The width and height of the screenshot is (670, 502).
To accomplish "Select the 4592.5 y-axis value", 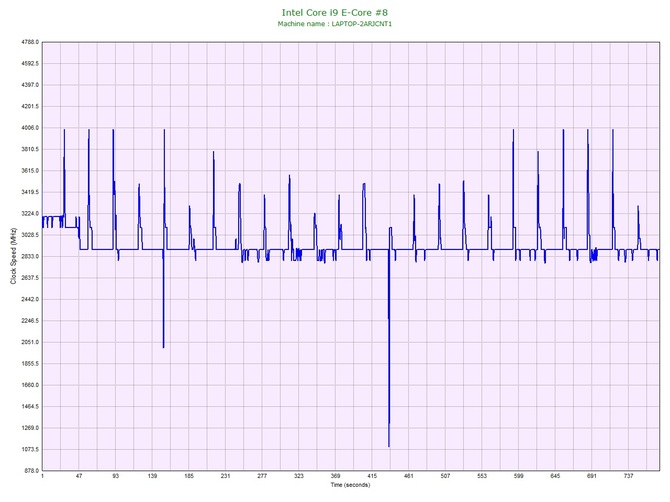I will [x=30, y=64].
